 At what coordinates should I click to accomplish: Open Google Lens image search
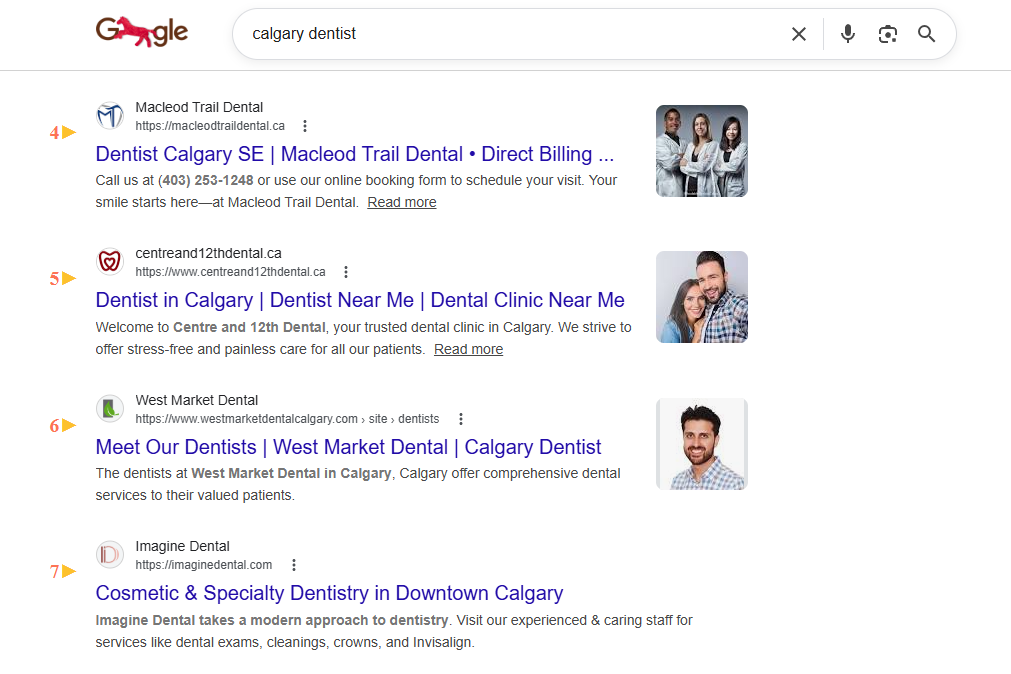pos(887,34)
